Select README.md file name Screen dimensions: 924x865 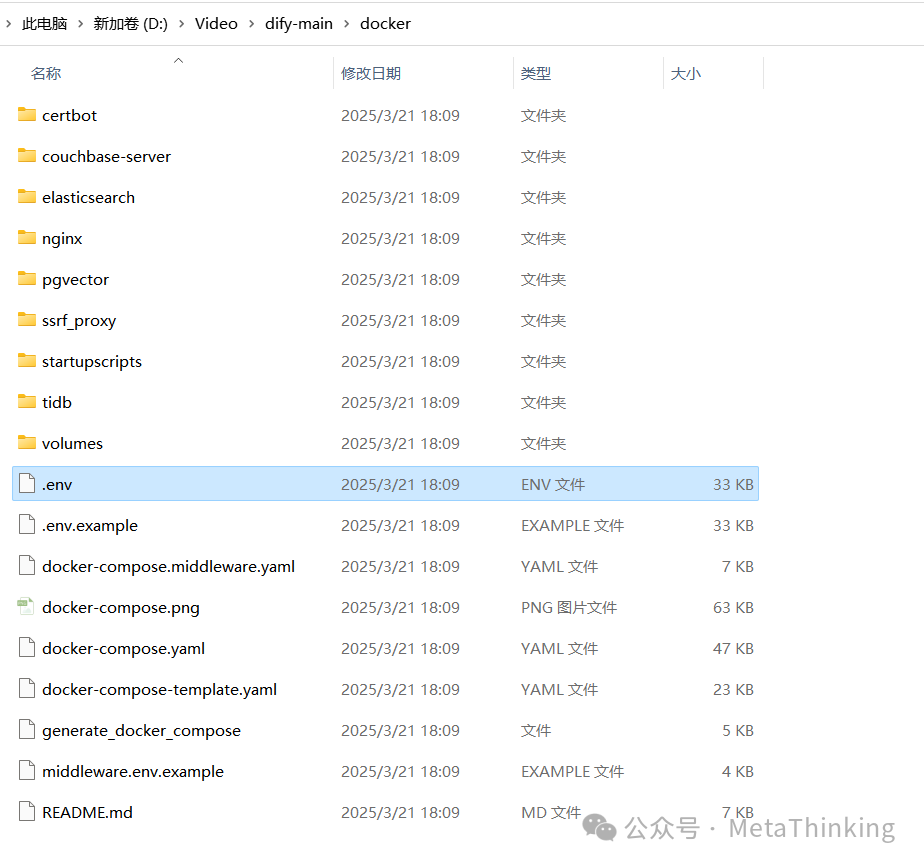(87, 813)
